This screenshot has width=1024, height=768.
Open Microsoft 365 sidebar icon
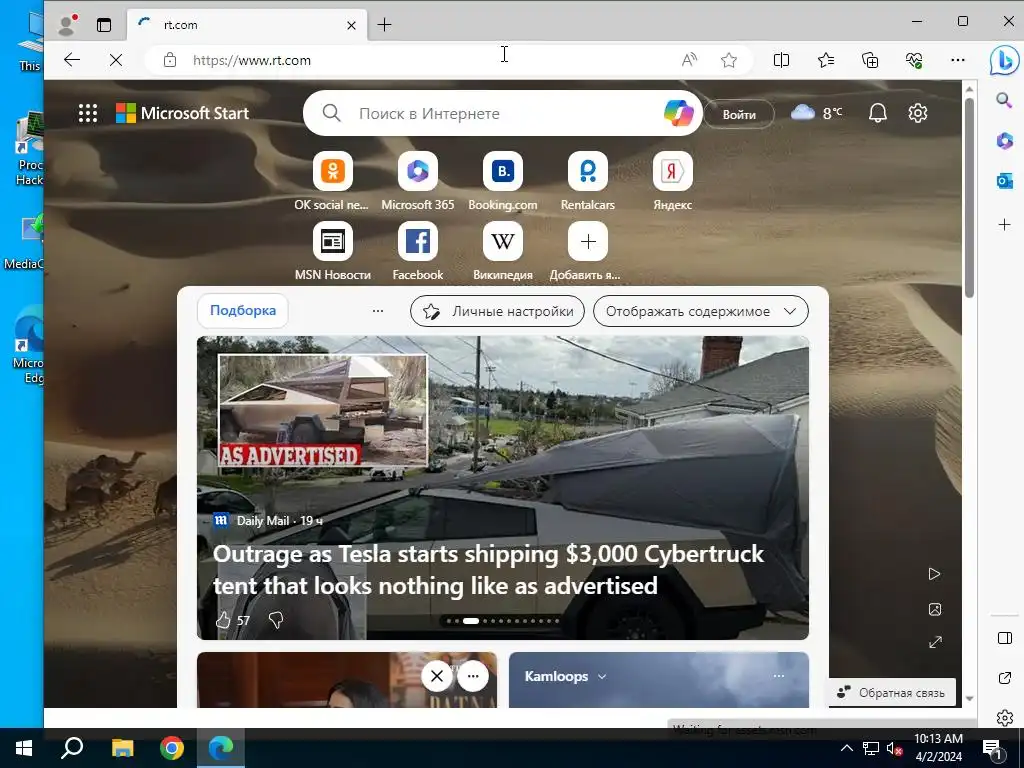tap(1004, 140)
